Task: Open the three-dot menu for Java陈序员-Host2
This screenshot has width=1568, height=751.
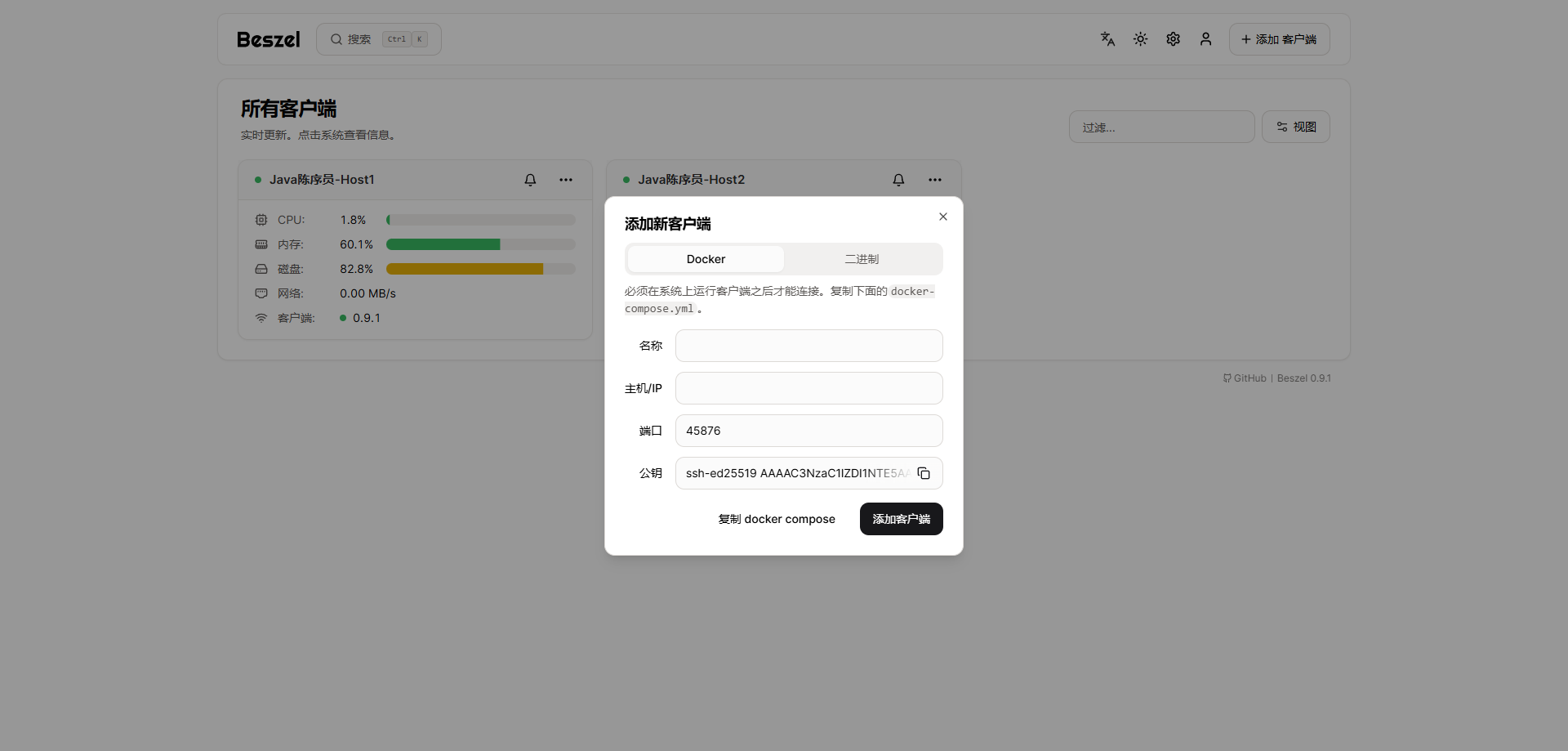Action: point(935,180)
